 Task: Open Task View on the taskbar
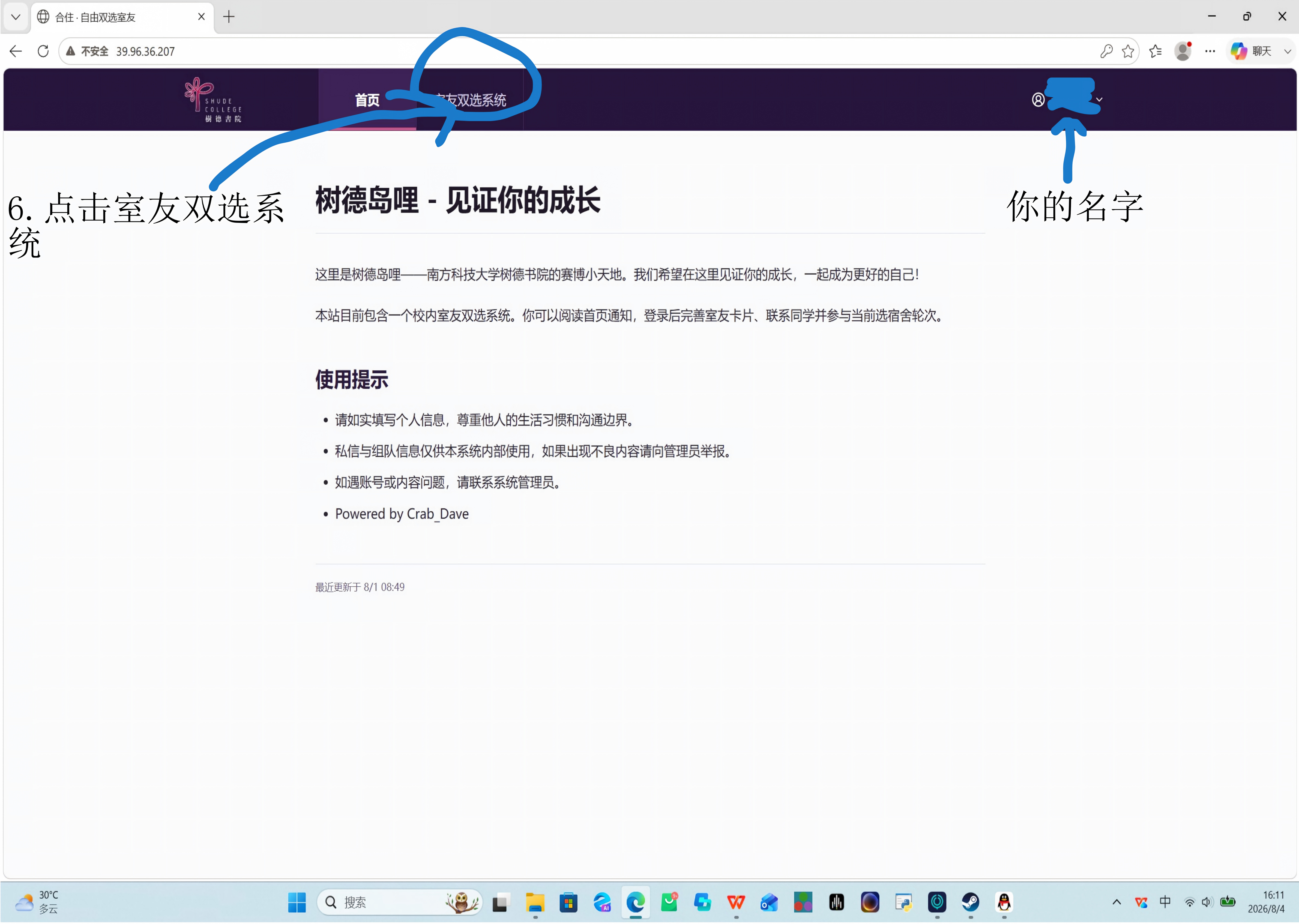tap(501, 902)
